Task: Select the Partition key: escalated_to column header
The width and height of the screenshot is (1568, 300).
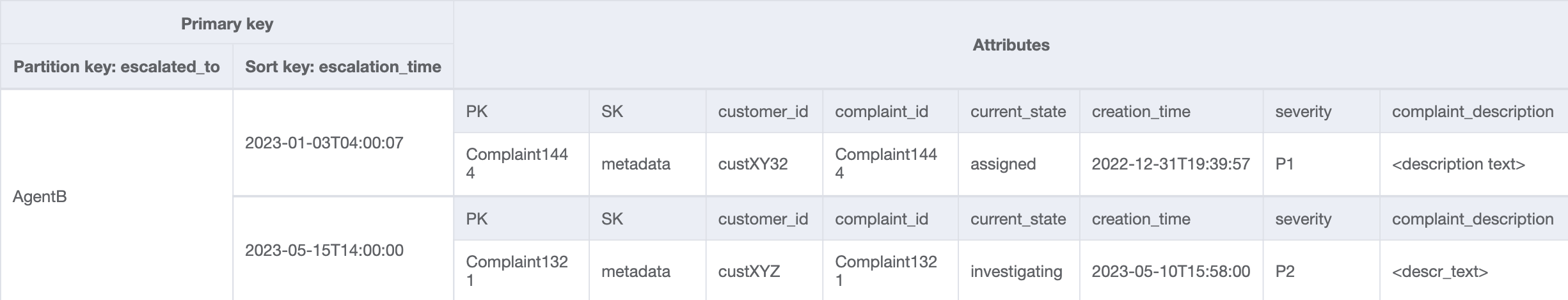Action: [x=116, y=67]
